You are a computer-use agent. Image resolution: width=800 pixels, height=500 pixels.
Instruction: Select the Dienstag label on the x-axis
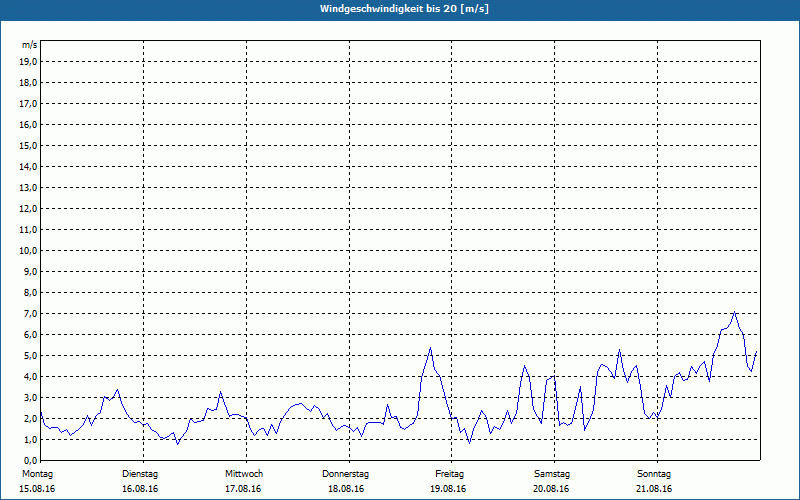(x=140, y=473)
